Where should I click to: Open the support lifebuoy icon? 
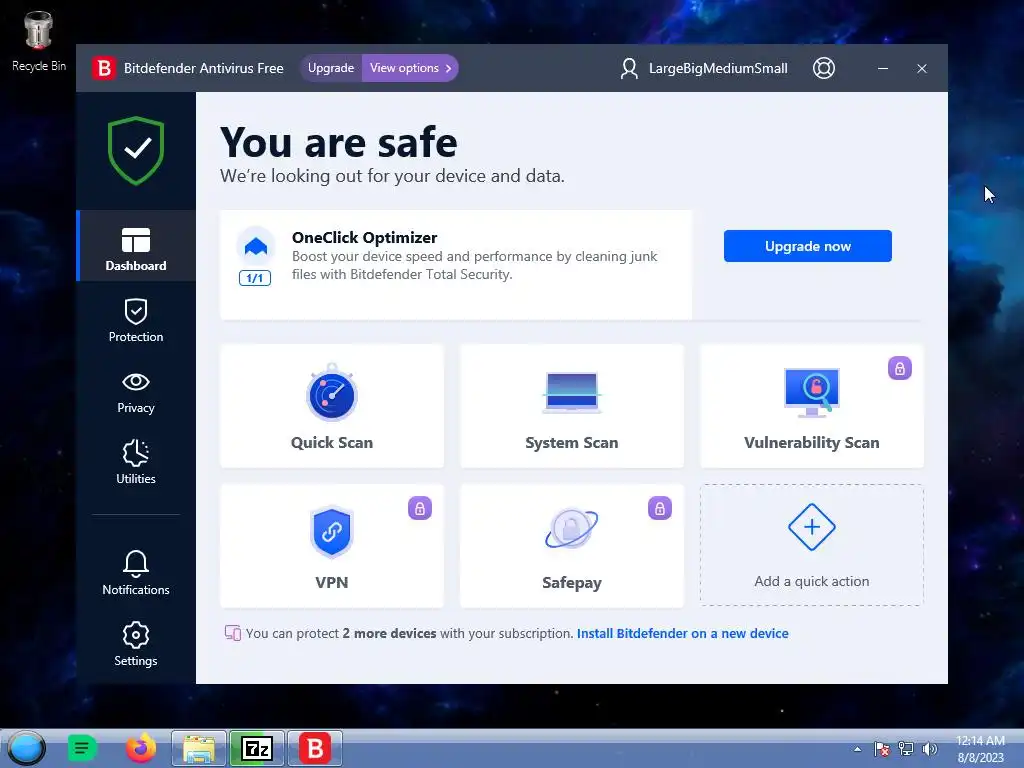tap(824, 68)
